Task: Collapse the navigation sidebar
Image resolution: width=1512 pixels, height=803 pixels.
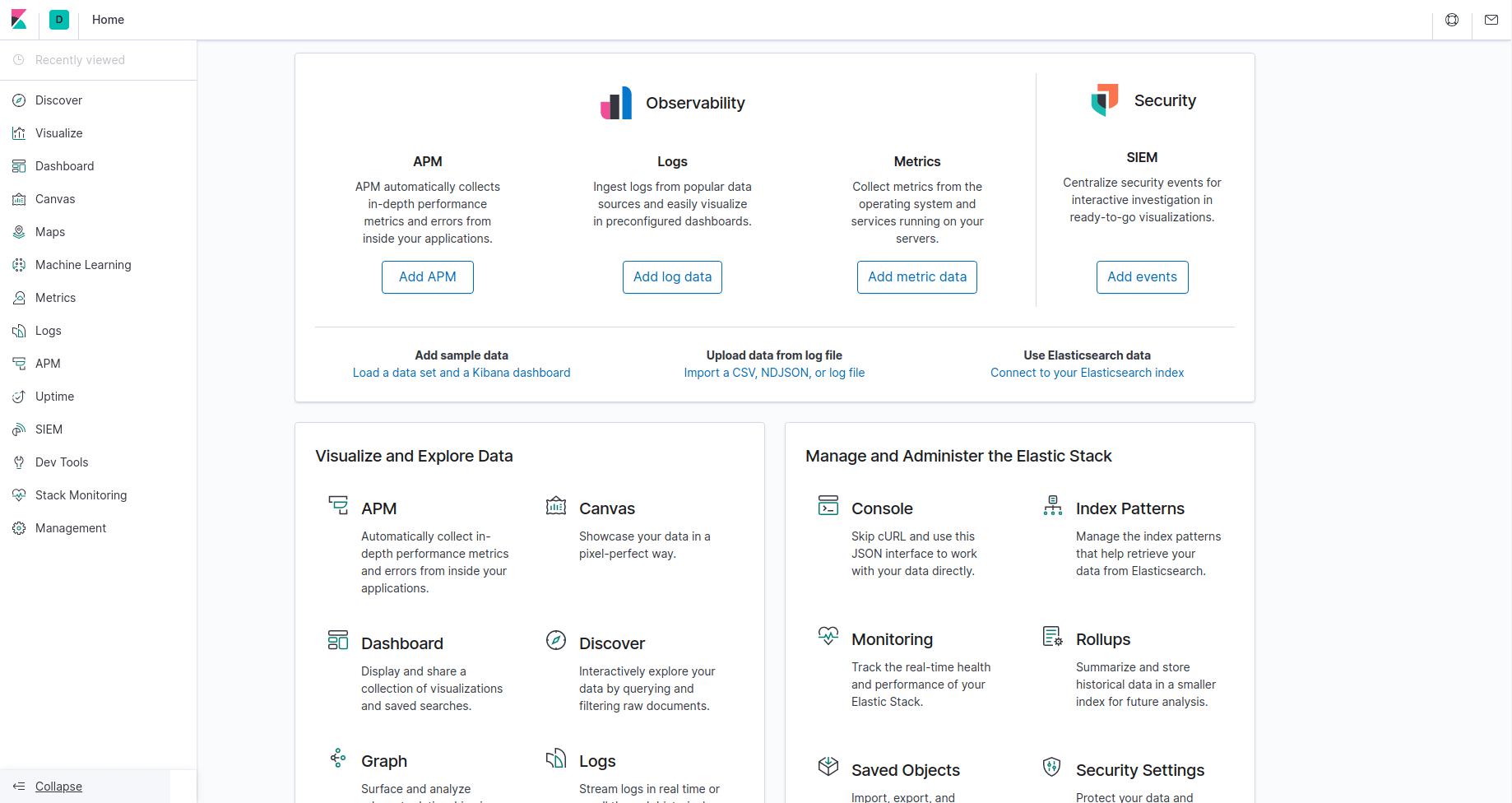Action: coord(58,786)
